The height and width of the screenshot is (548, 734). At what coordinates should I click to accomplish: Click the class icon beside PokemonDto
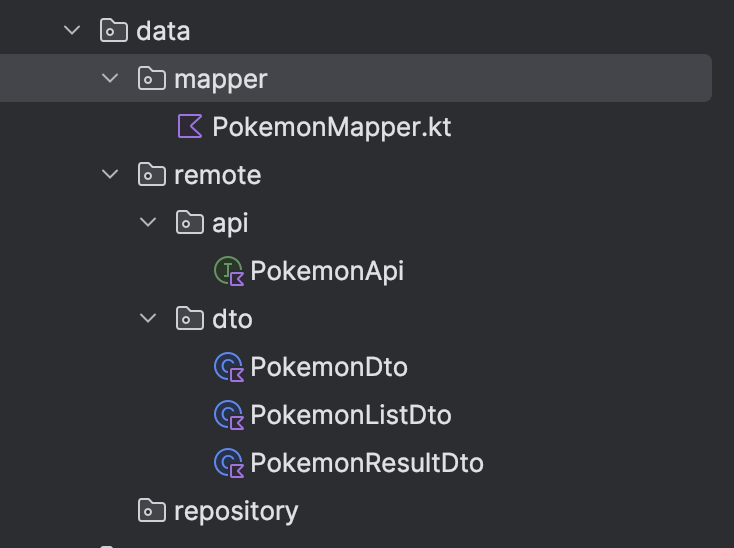[229, 367]
